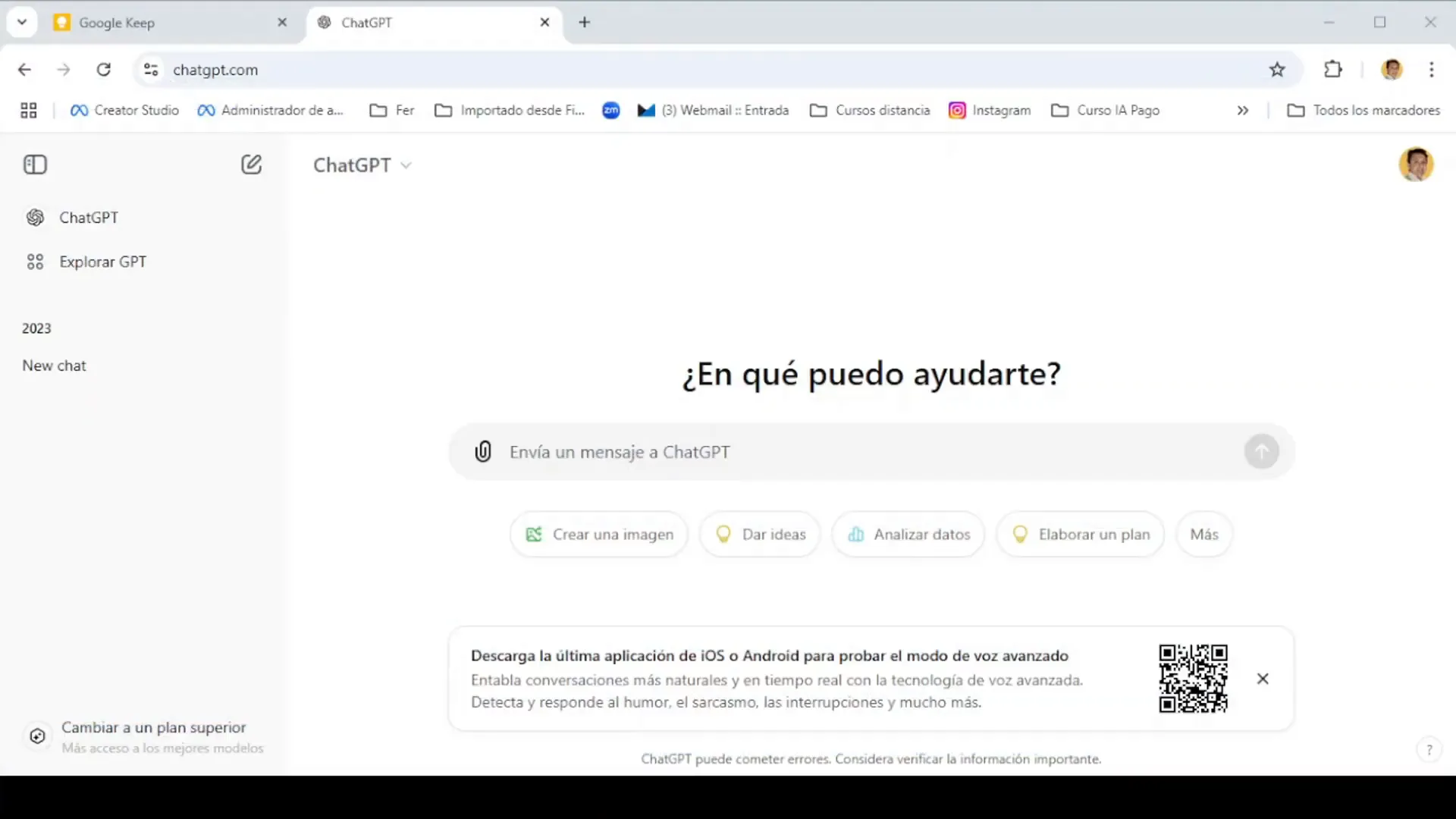Open the profile avatar in ChatGPT page
This screenshot has height=819, width=1456.
[x=1416, y=164]
